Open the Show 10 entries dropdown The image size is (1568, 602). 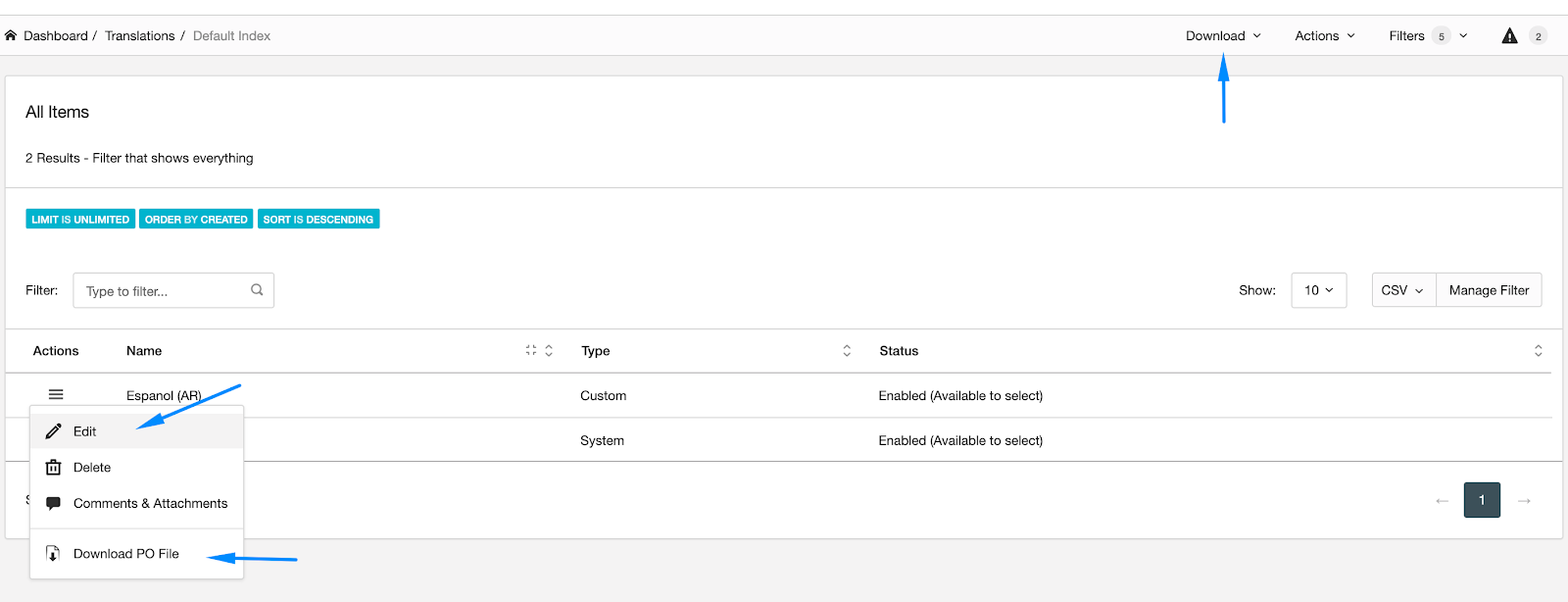pyautogui.click(x=1318, y=290)
